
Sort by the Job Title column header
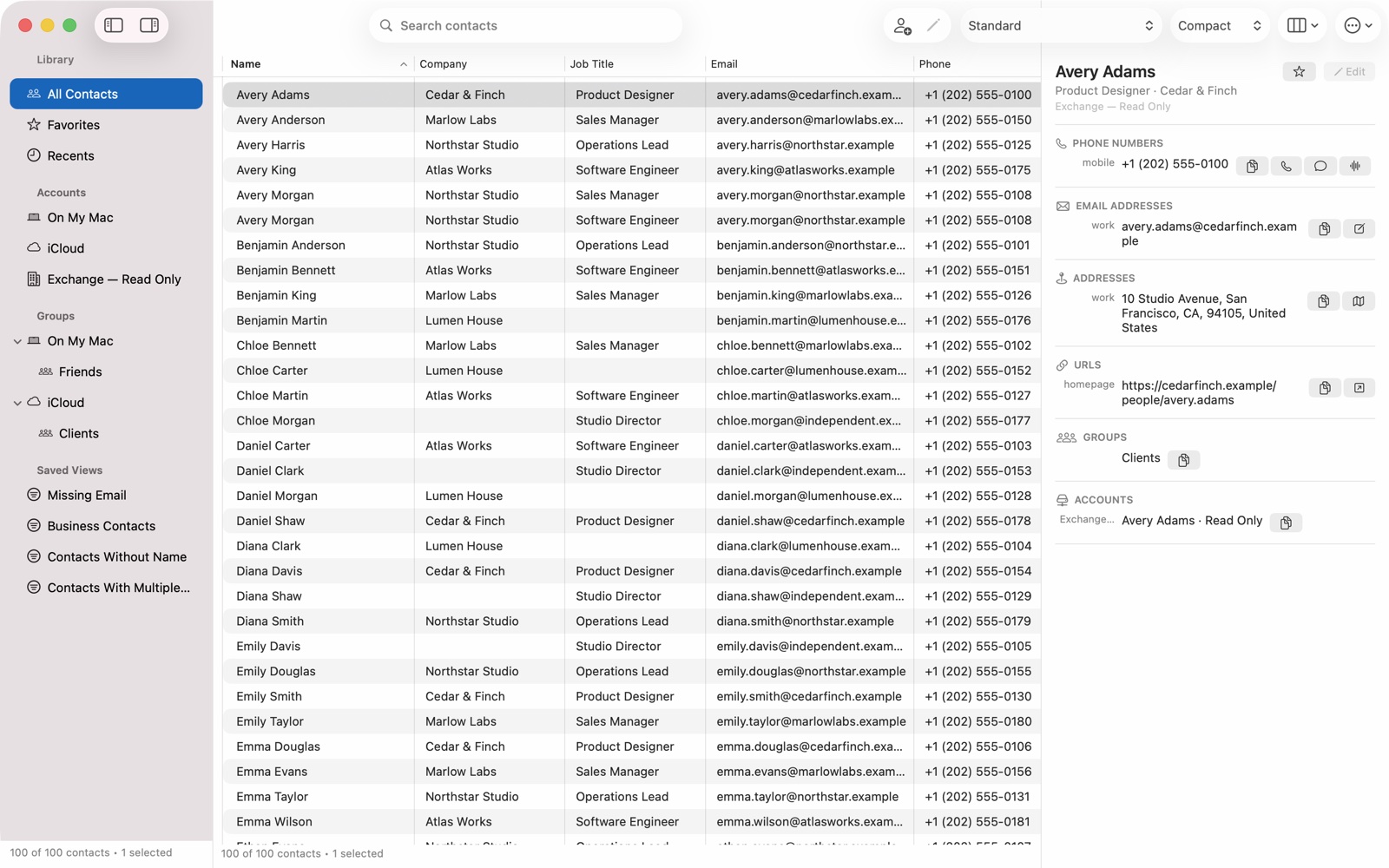point(634,64)
